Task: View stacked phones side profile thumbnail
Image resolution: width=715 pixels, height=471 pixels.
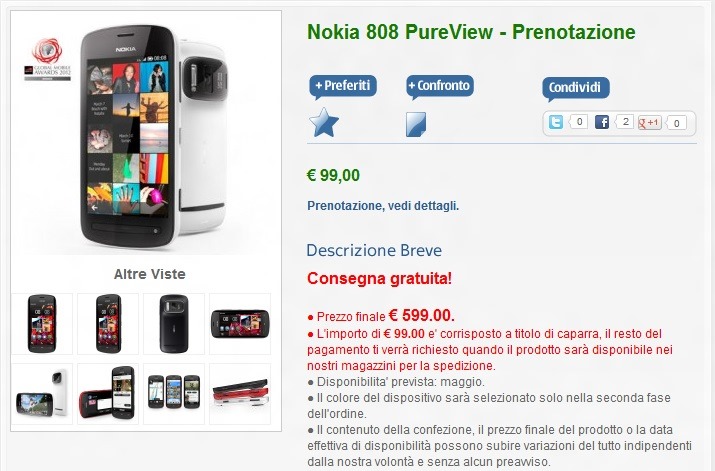Action: pos(240,394)
